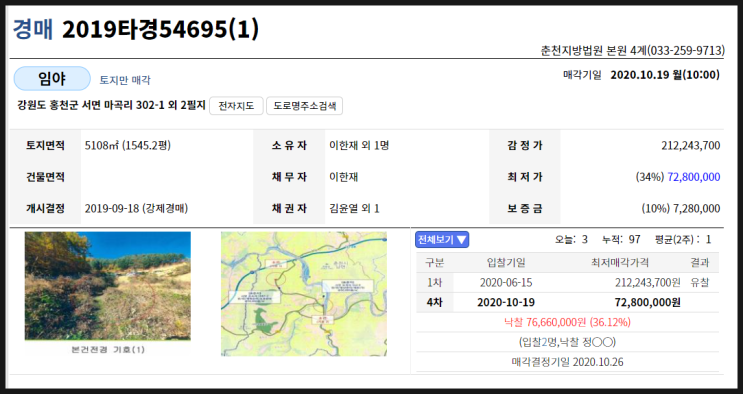
Task: Click the 평균(2주) : 1 view count
Action: click(x=683, y=239)
